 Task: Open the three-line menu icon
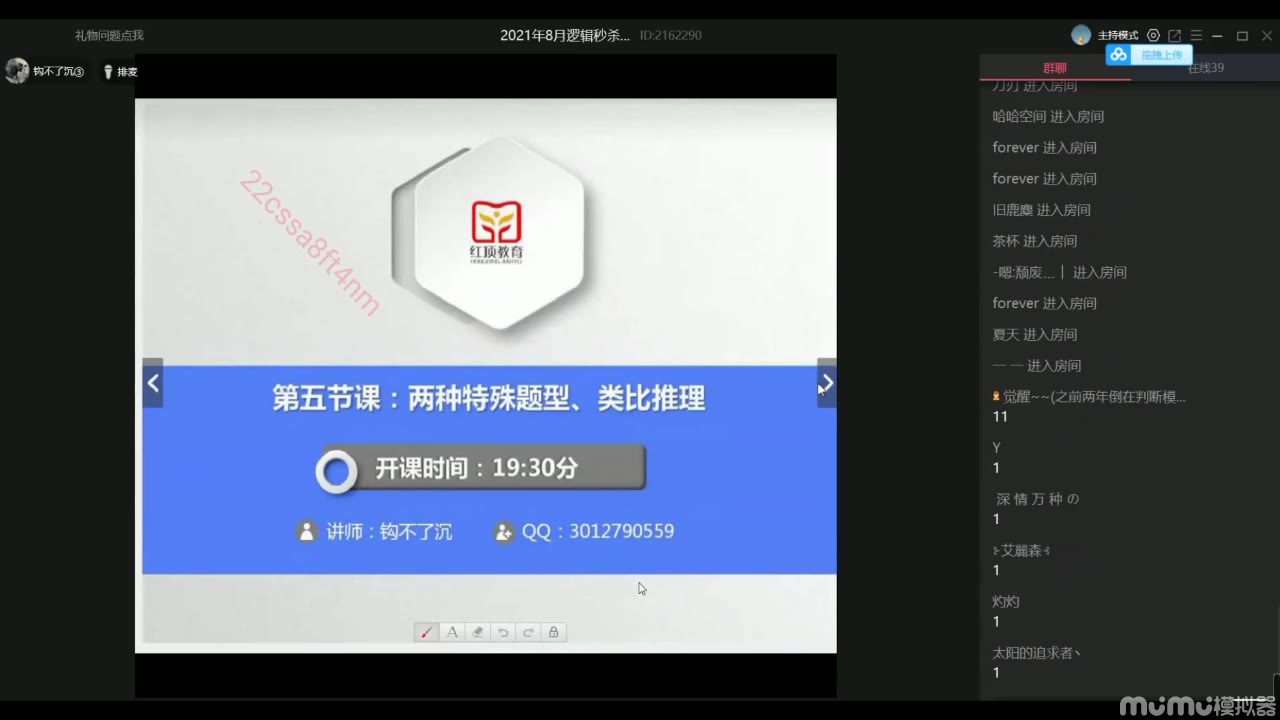pos(1196,35)
